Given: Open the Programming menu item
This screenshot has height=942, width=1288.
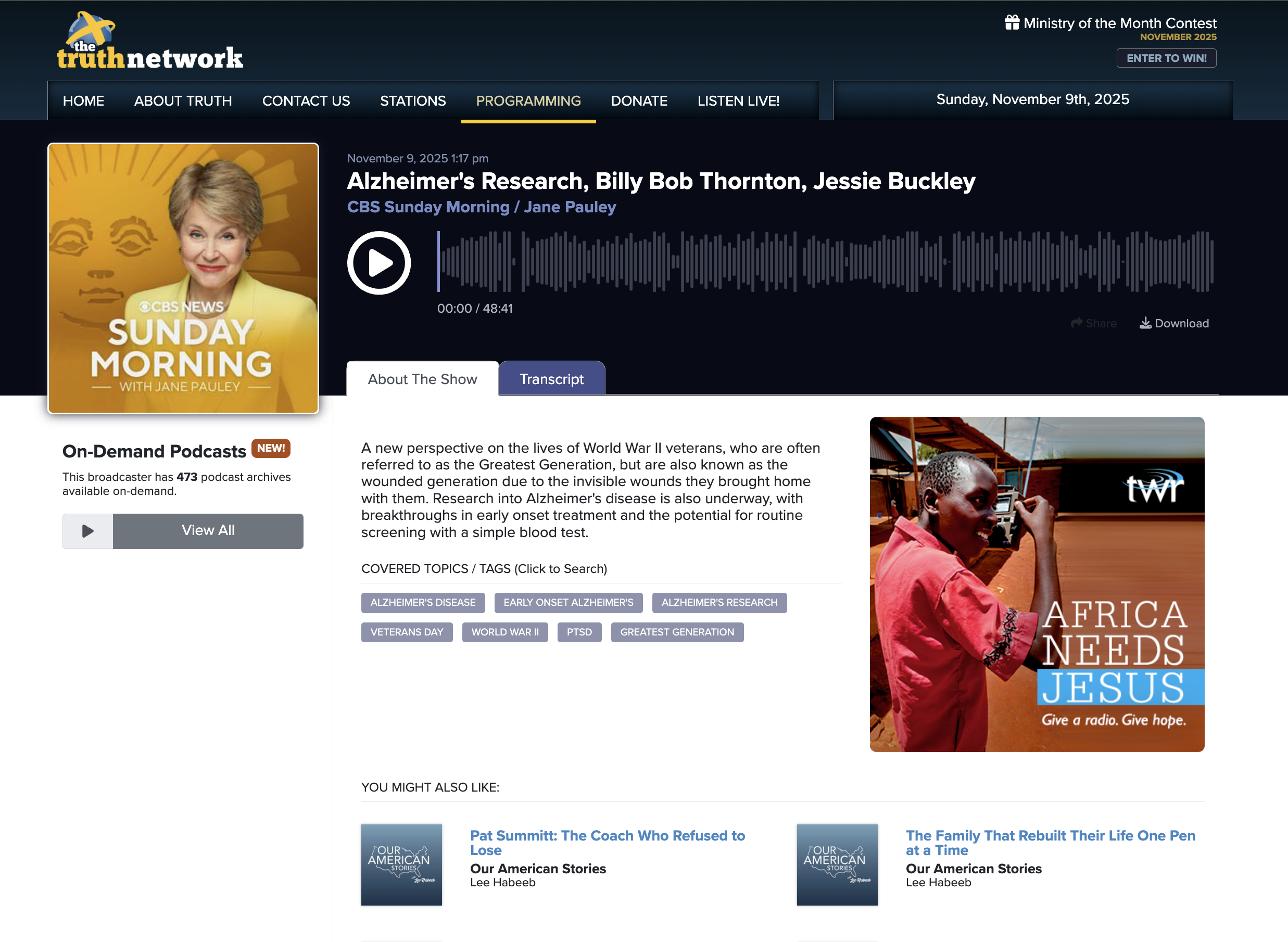Looking at the screenshot, I should 528,101.
